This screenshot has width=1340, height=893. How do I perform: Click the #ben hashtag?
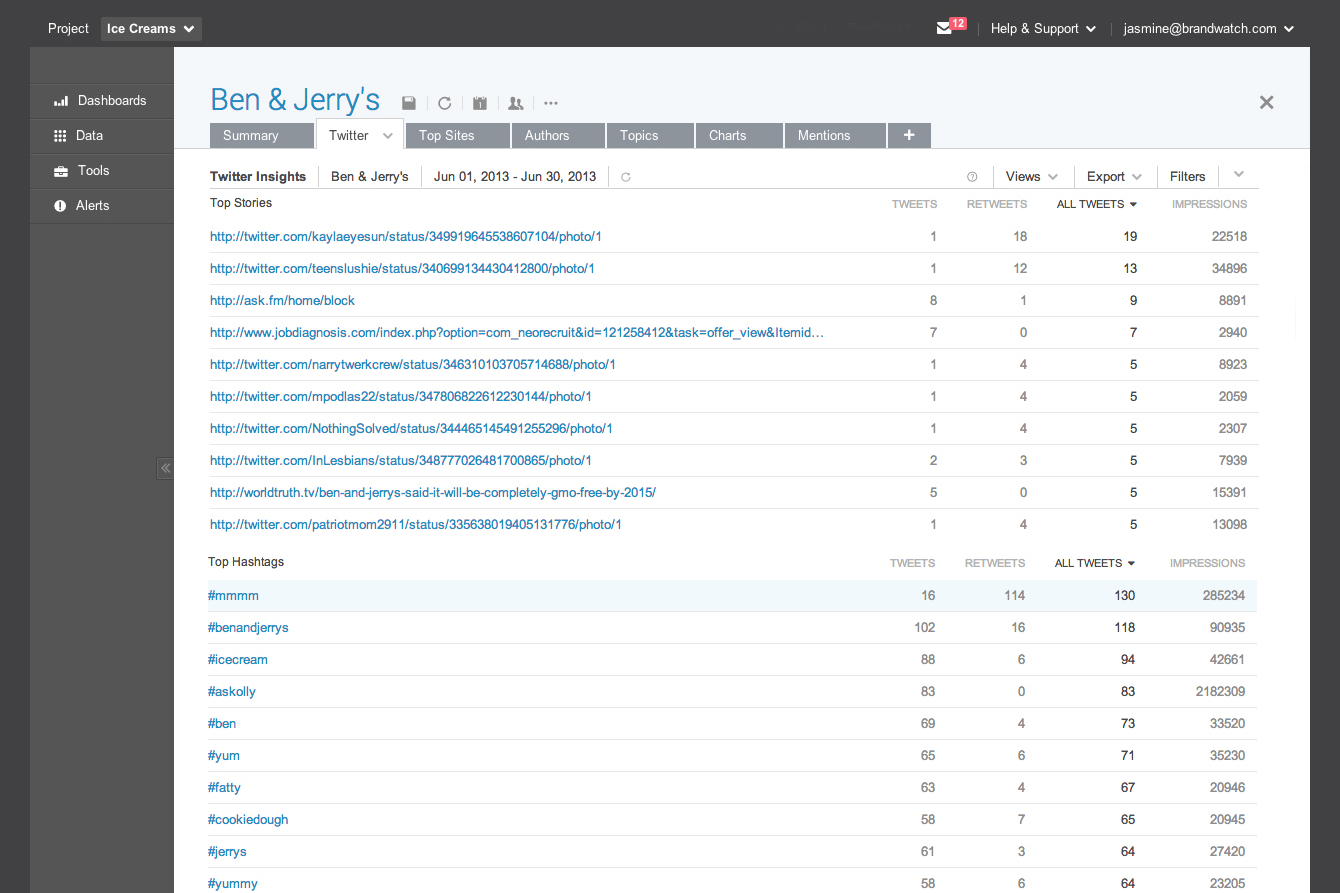[222, 724]
